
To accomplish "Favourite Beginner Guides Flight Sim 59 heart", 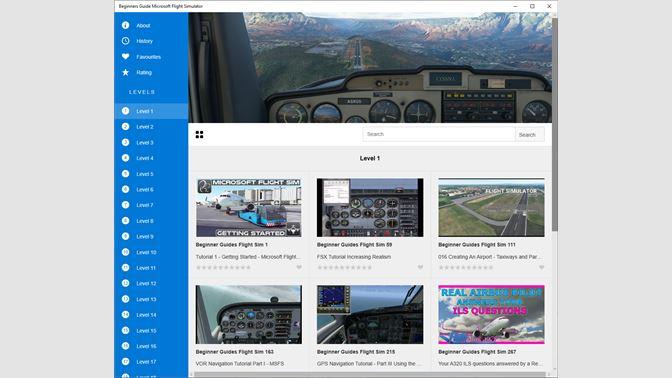I will point(420,267).
